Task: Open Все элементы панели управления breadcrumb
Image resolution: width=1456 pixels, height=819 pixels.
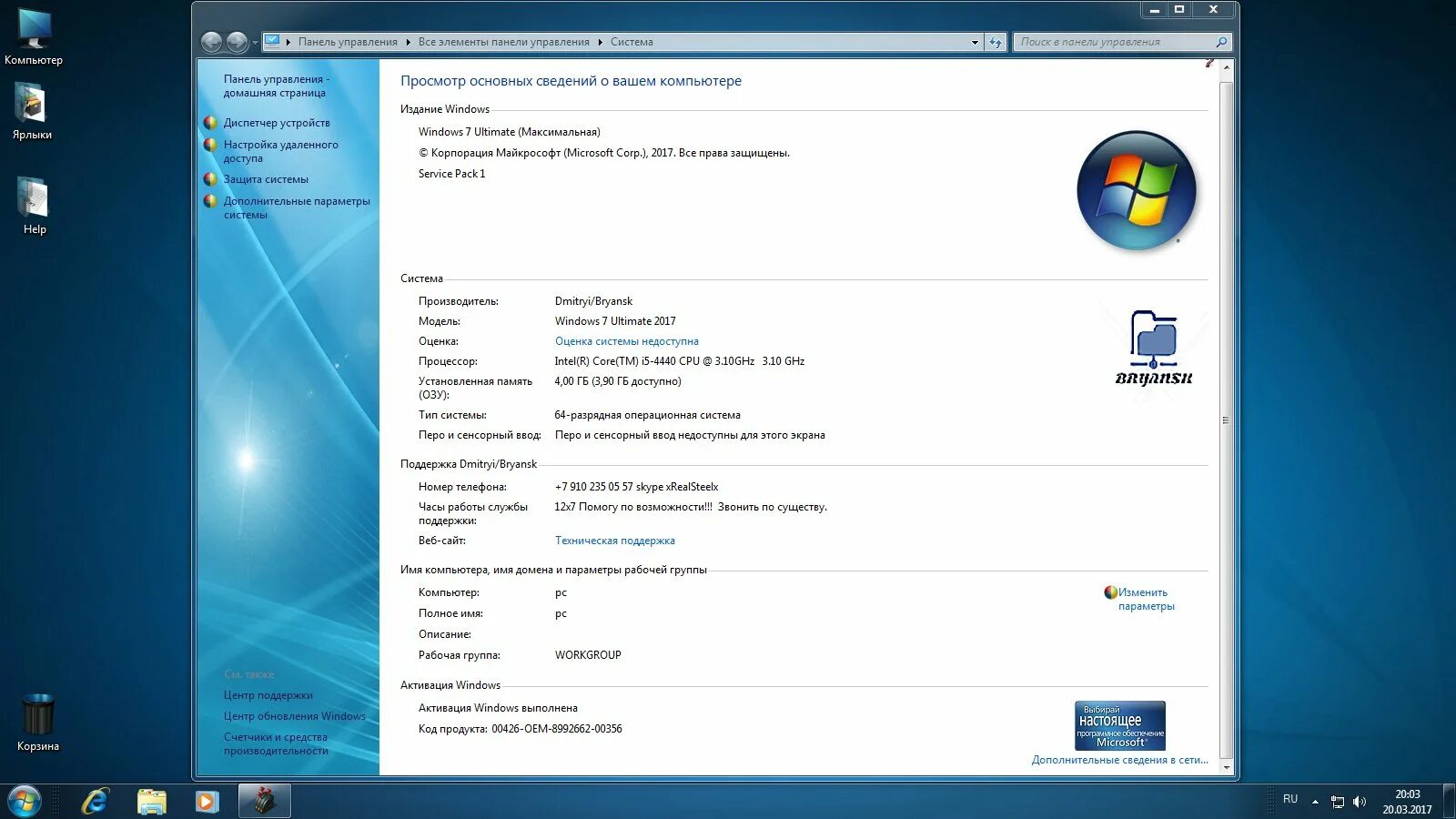Action: click(507, 41)
